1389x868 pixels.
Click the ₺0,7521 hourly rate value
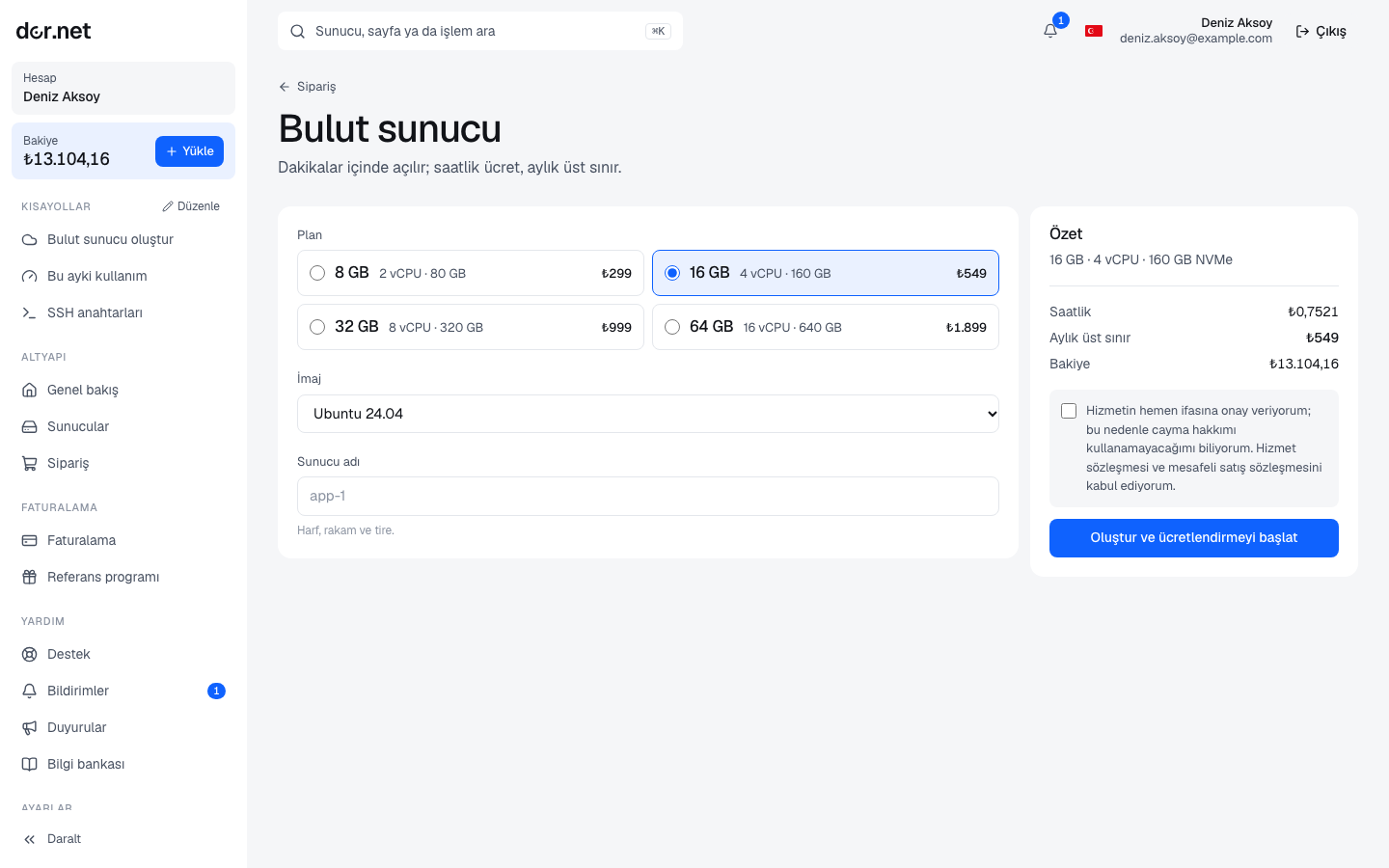(x=1313, y=312)
